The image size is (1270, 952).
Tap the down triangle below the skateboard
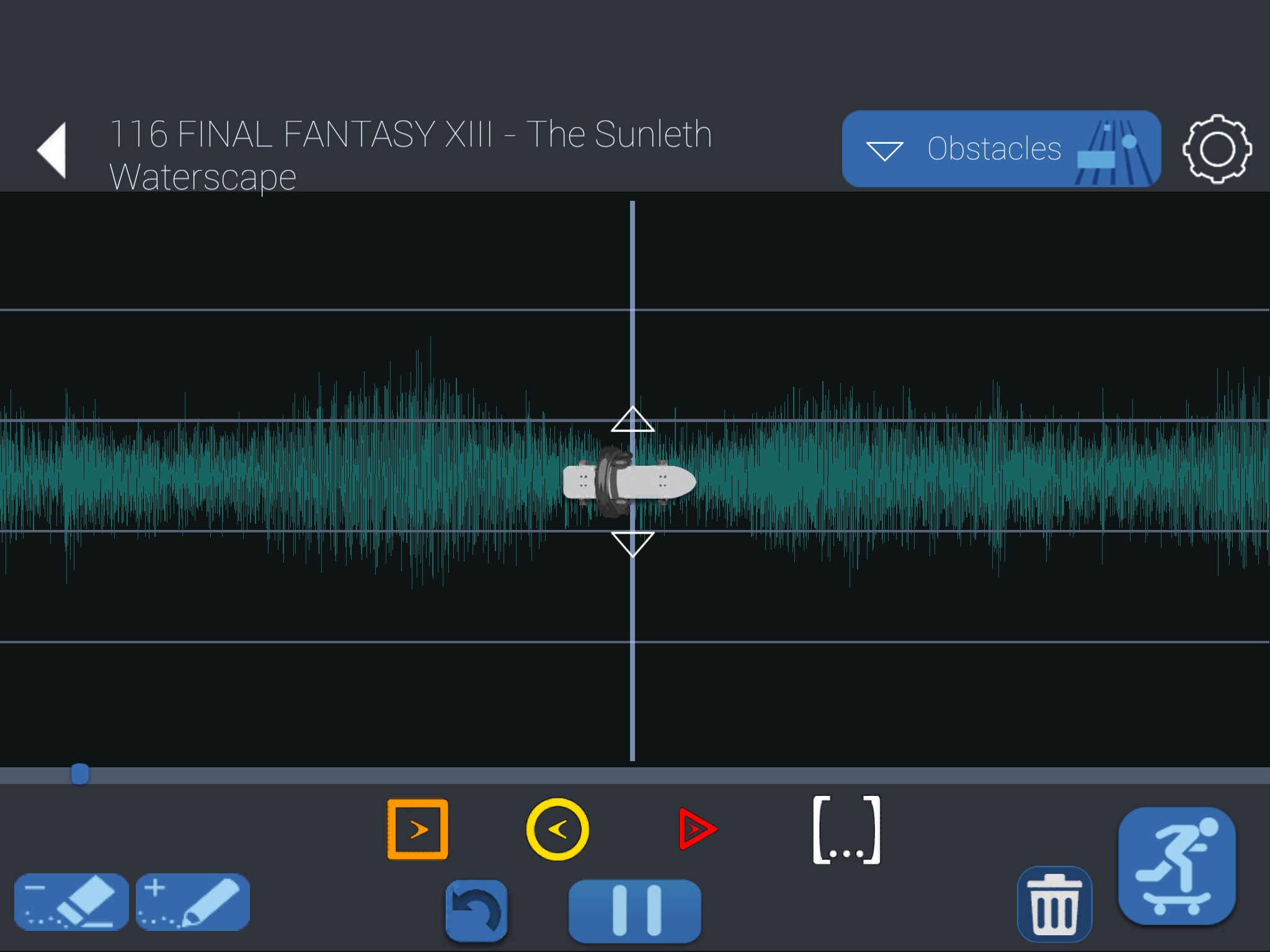(632, 544)
